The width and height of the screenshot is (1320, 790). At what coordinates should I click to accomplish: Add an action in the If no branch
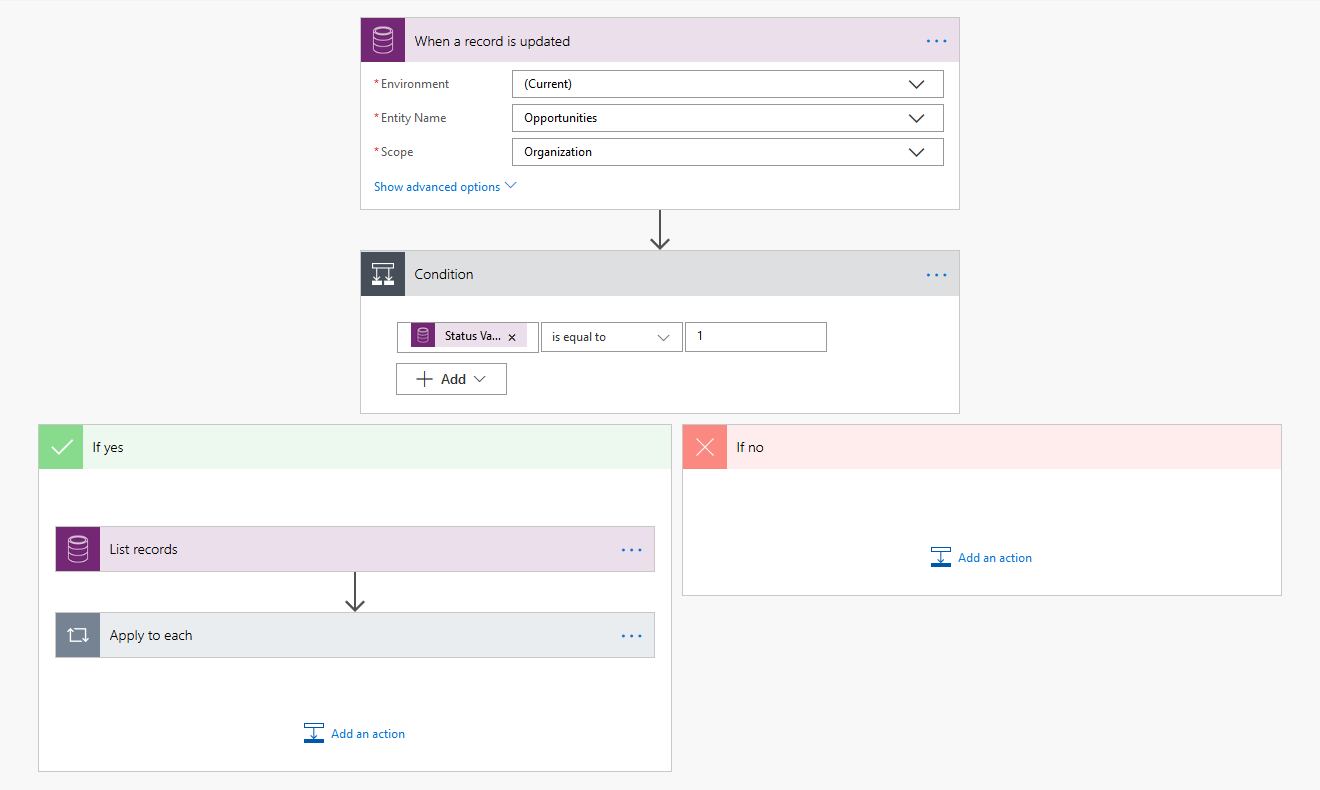pyautogui.click(x=982, y=557)
